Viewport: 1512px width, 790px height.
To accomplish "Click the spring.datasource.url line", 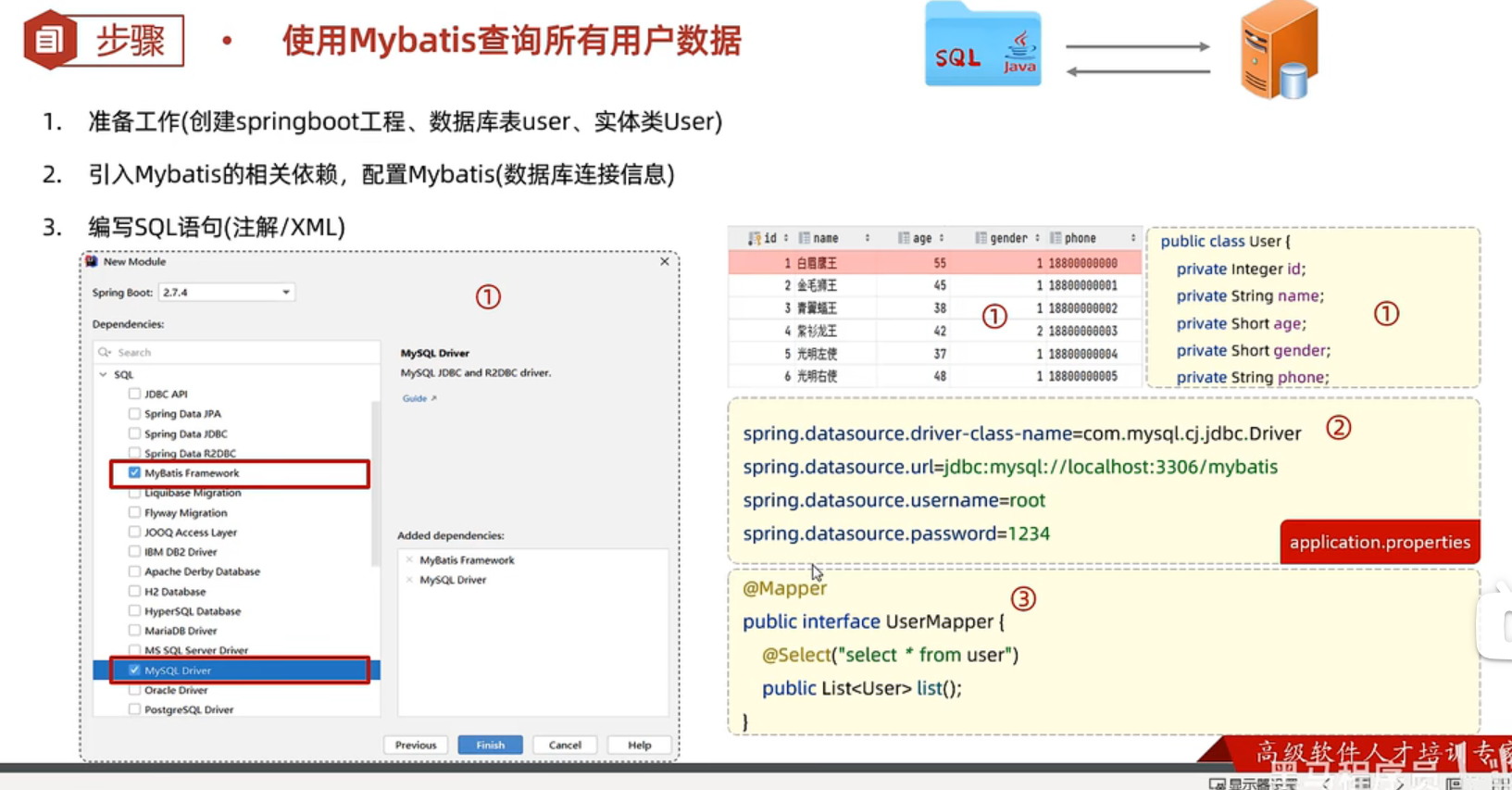I will pyautogui.click(x=1010, y=467).
